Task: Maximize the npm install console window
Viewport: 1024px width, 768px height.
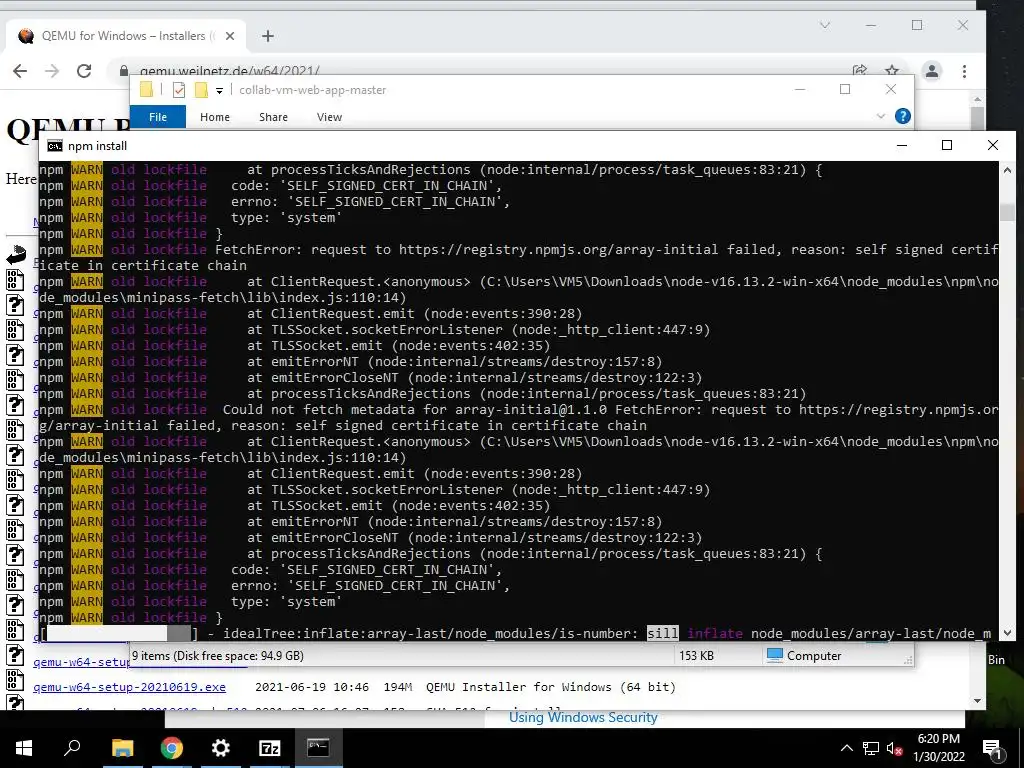Action: pyautogui.click(x=947, y=145)
